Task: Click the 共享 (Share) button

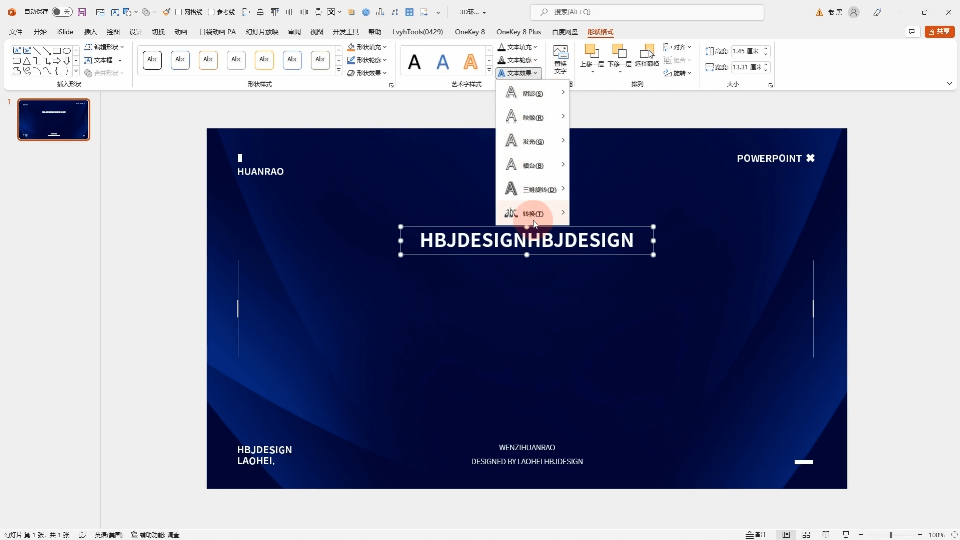Action: tap(940, 32)
